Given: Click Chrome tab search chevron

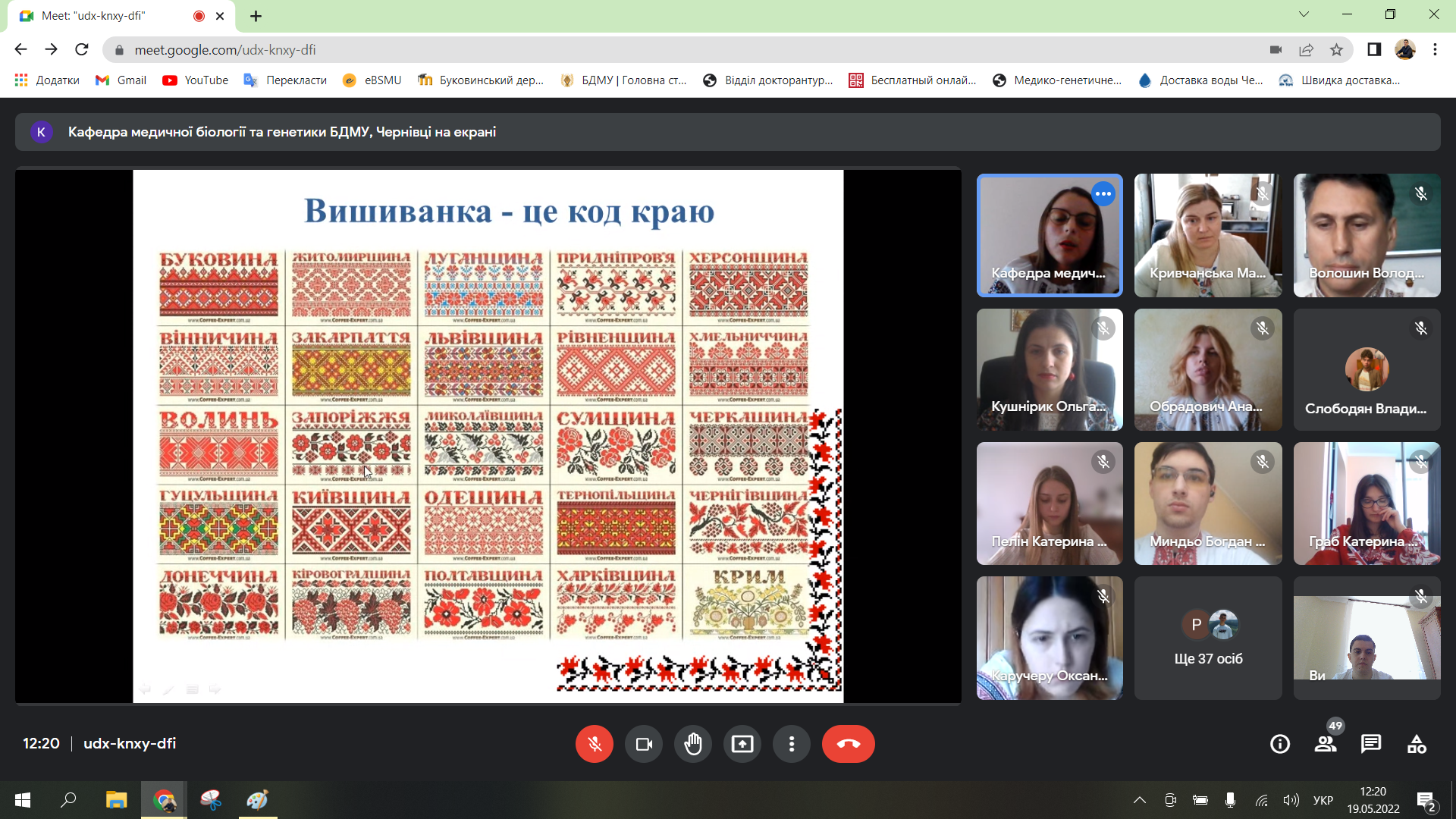Looking at the screenshot, I should (x=1304, y=14).
